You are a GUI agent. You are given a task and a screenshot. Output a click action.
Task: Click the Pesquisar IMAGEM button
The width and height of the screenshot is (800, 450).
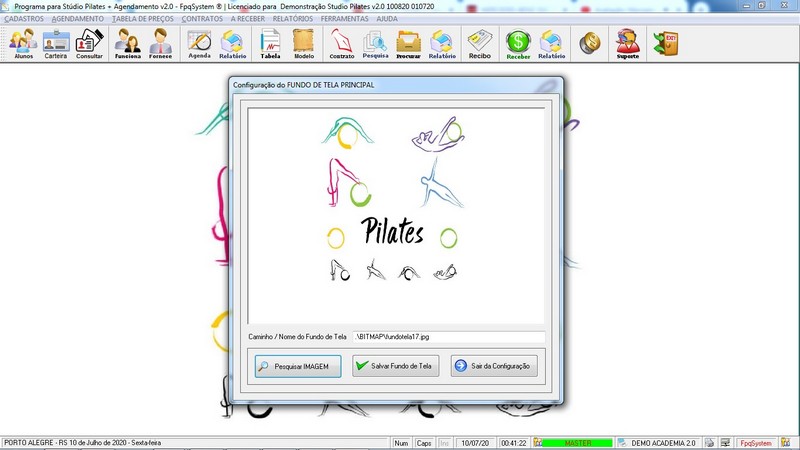click(x=298, y=366)
